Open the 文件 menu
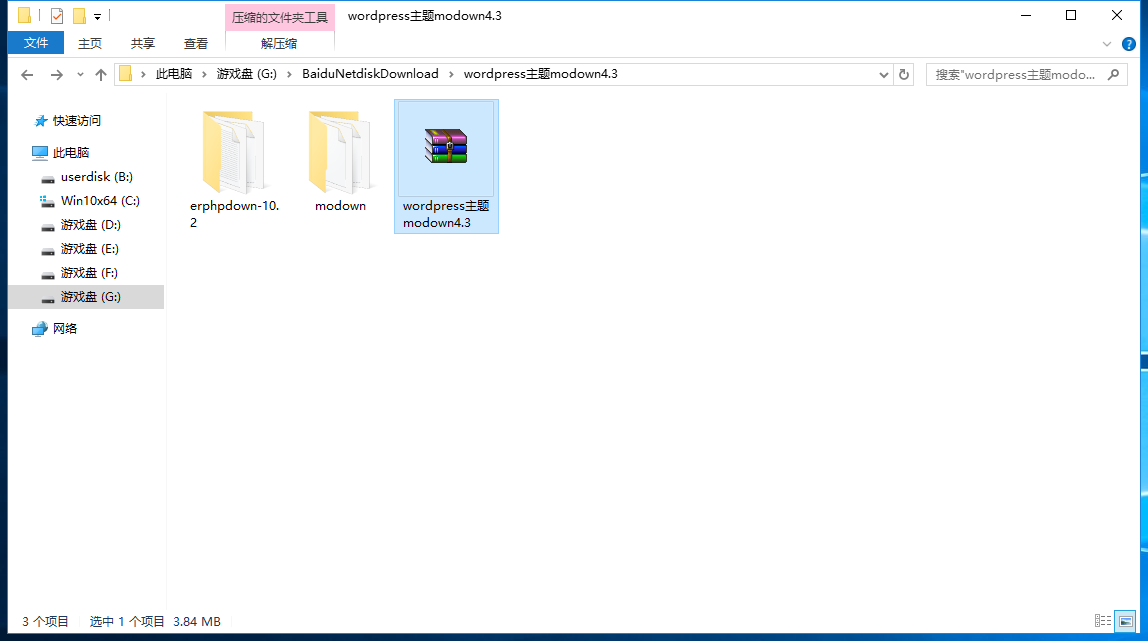Viewport: 1148px width, 641px height. (35, 43)
